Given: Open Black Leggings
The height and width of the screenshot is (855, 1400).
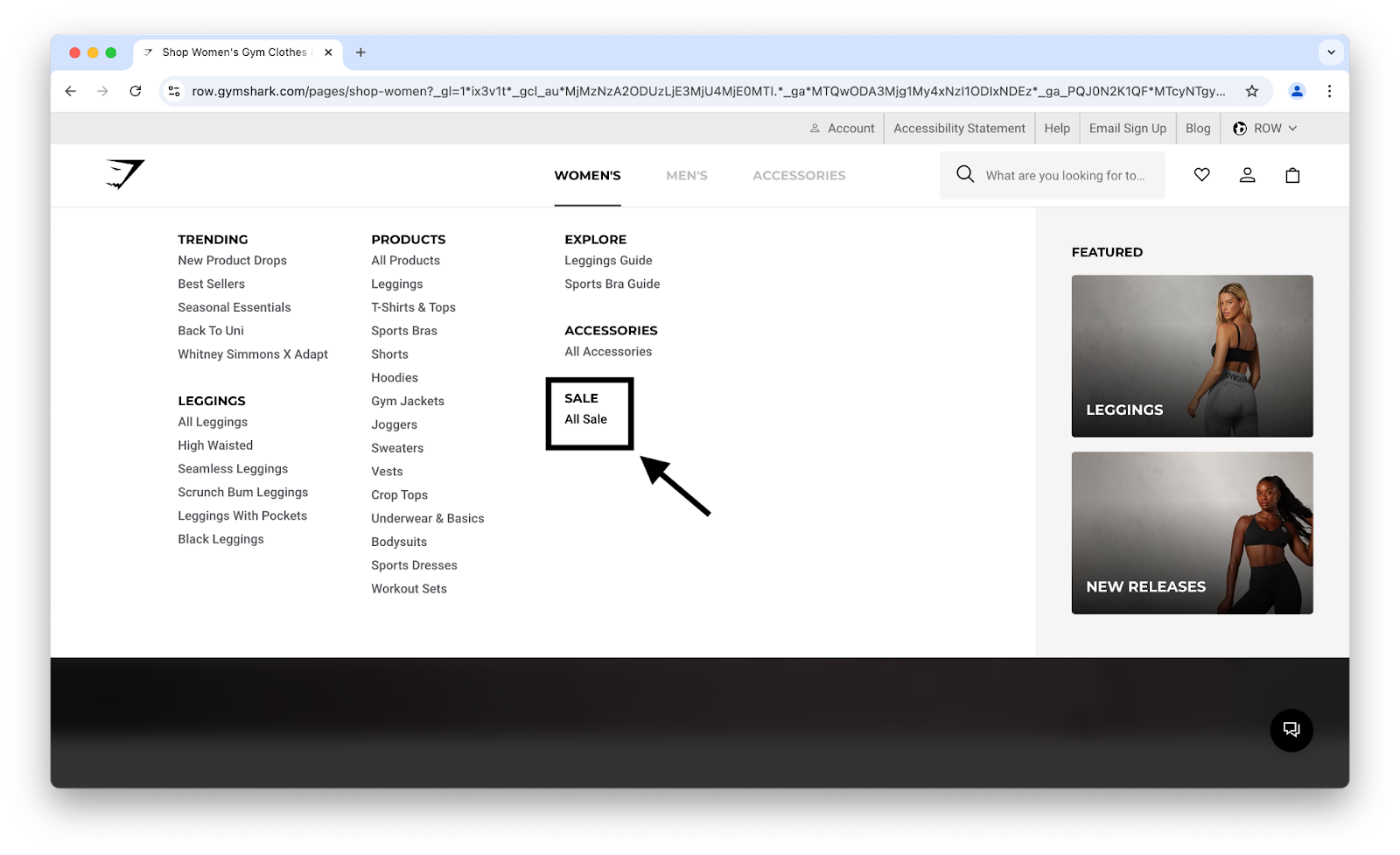Looking at the screenshot, I should (x=220, y=539).
